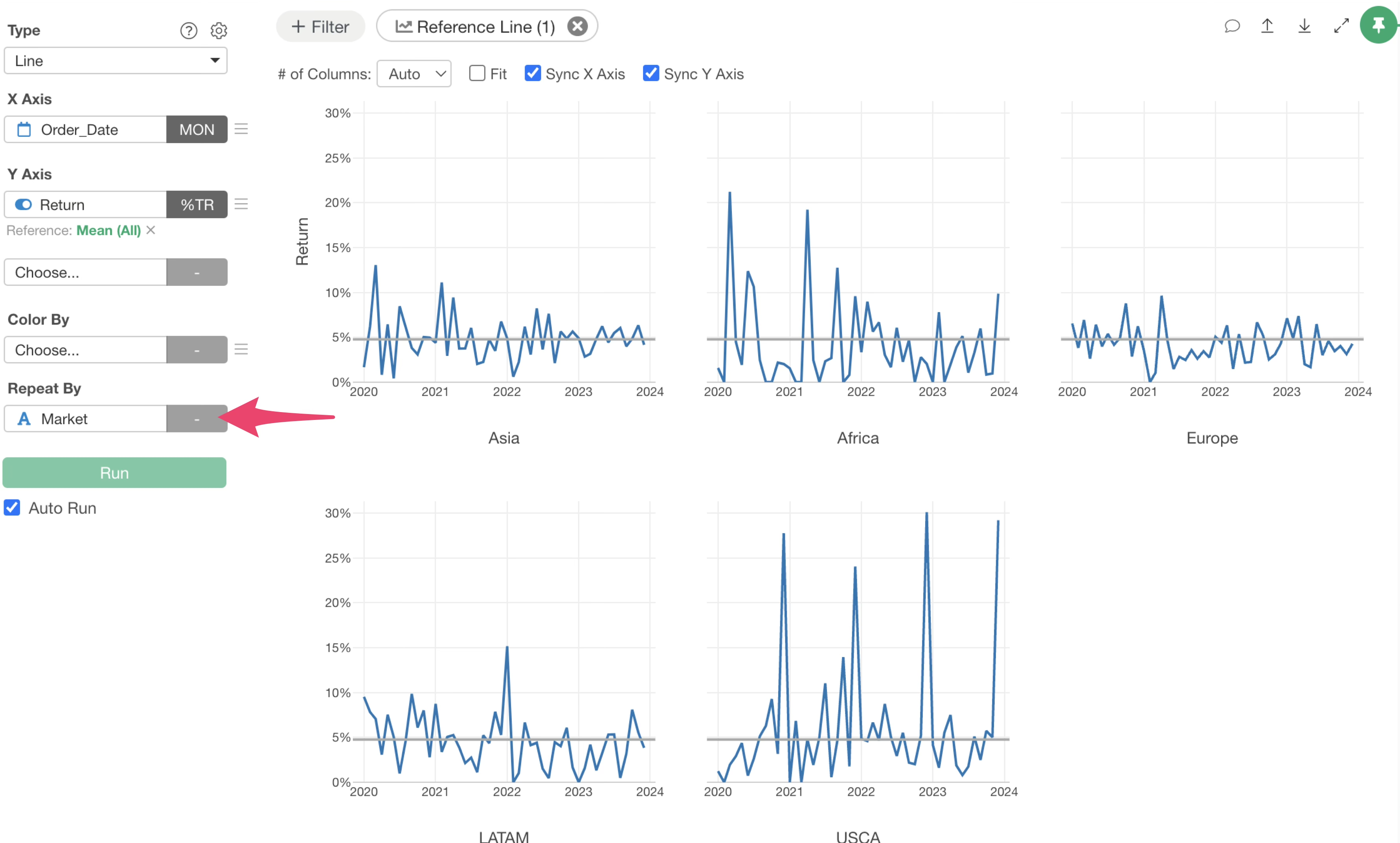Click the download arrow icon
The height and width of the screenshot is (843, 1400).
pos(1304,26)
